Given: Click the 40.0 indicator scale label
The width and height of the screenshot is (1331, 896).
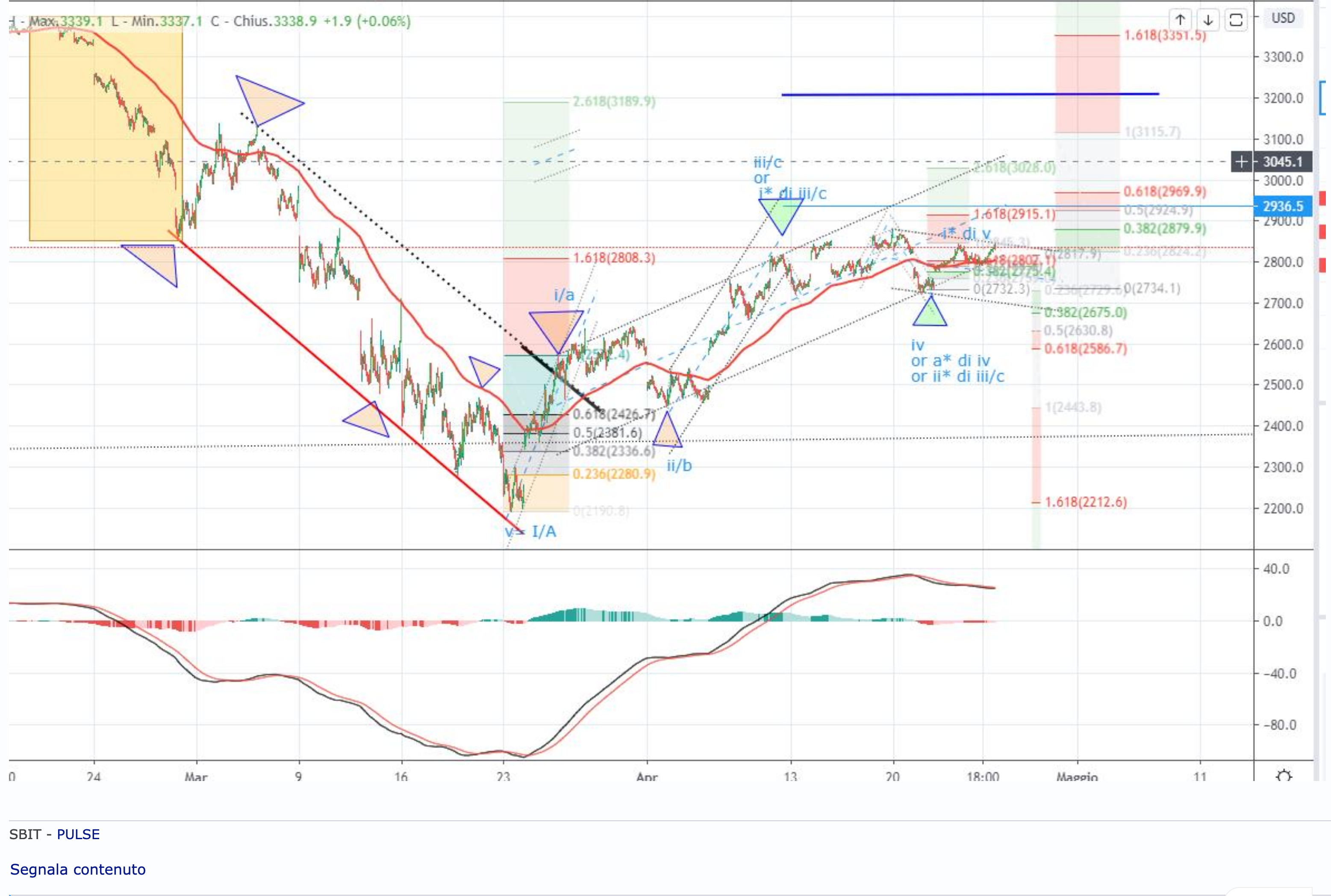Looking at the screenshot, I should pyautogui.click(x=1277, y=569).
